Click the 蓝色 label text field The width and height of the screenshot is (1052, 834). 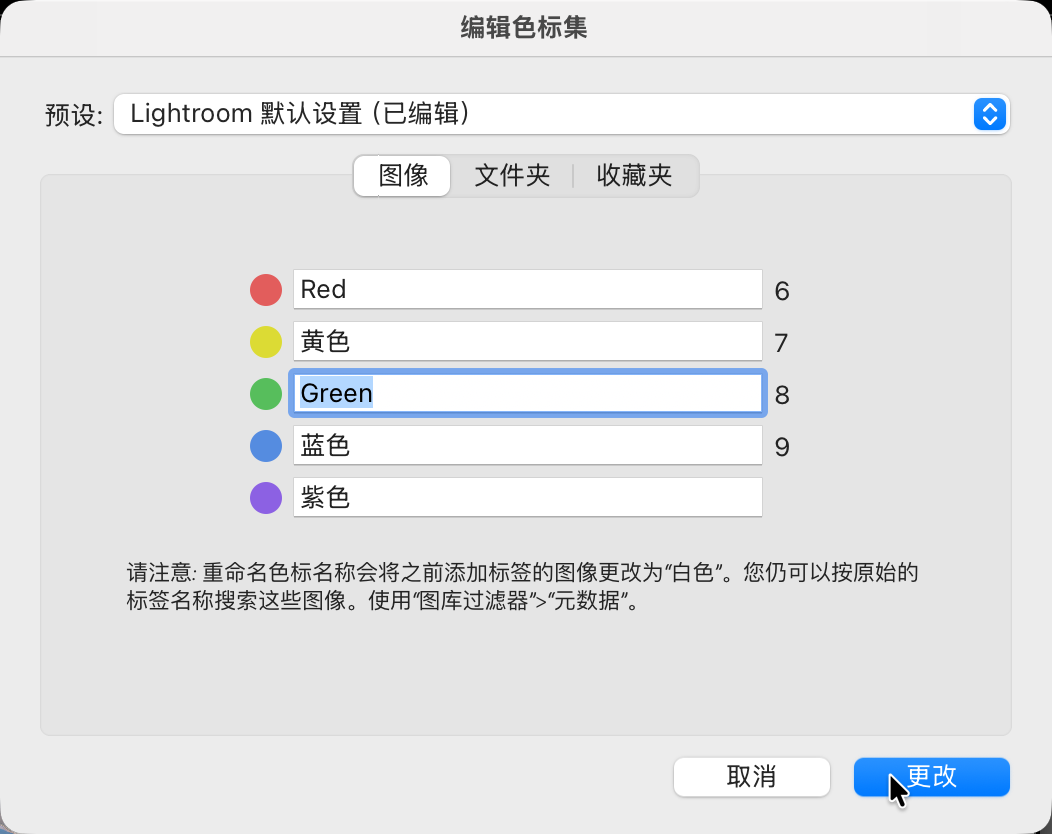click(x=527, y=446)
